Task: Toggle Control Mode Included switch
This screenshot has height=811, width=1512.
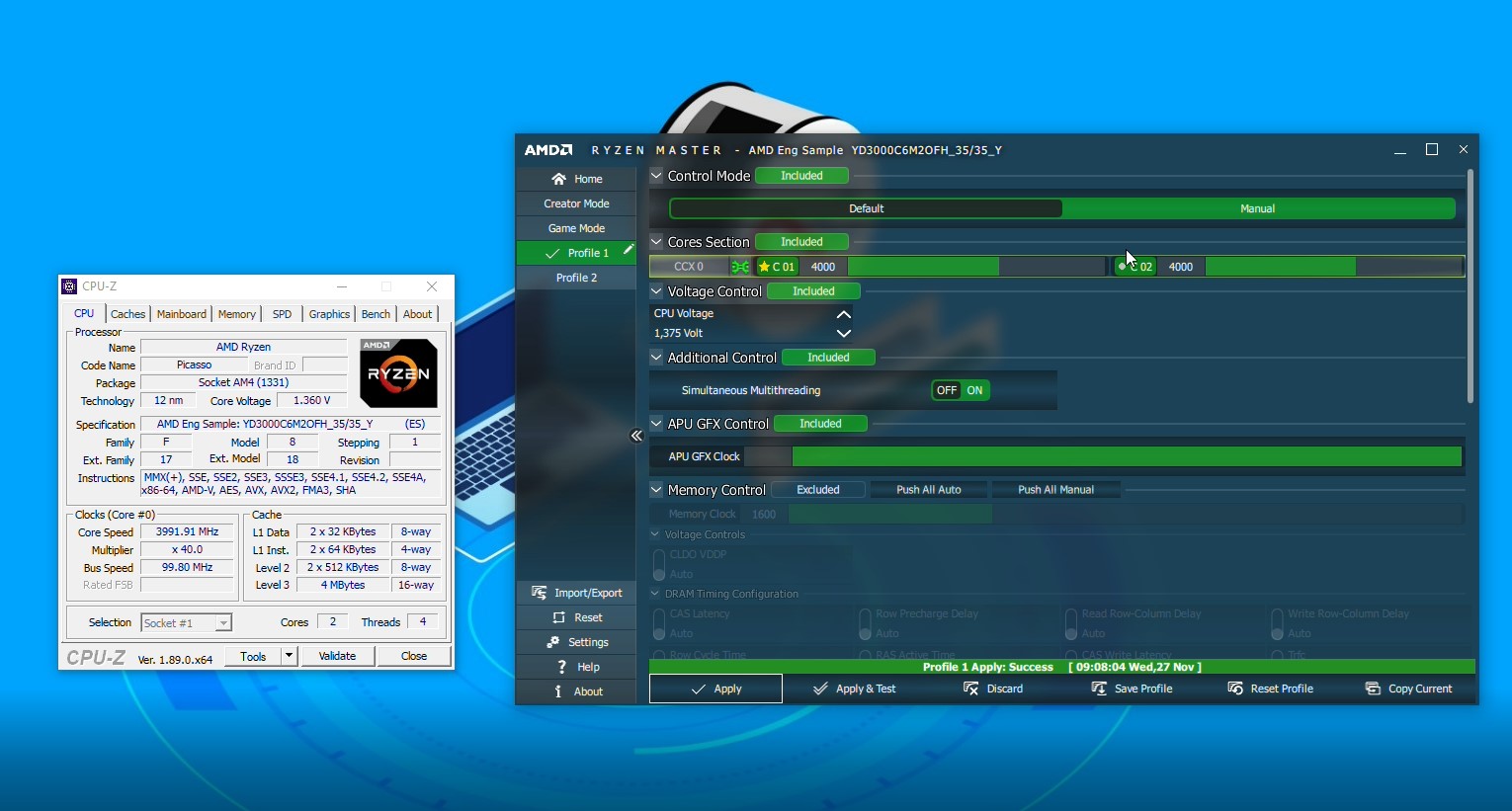Action: tap(801, 176)
